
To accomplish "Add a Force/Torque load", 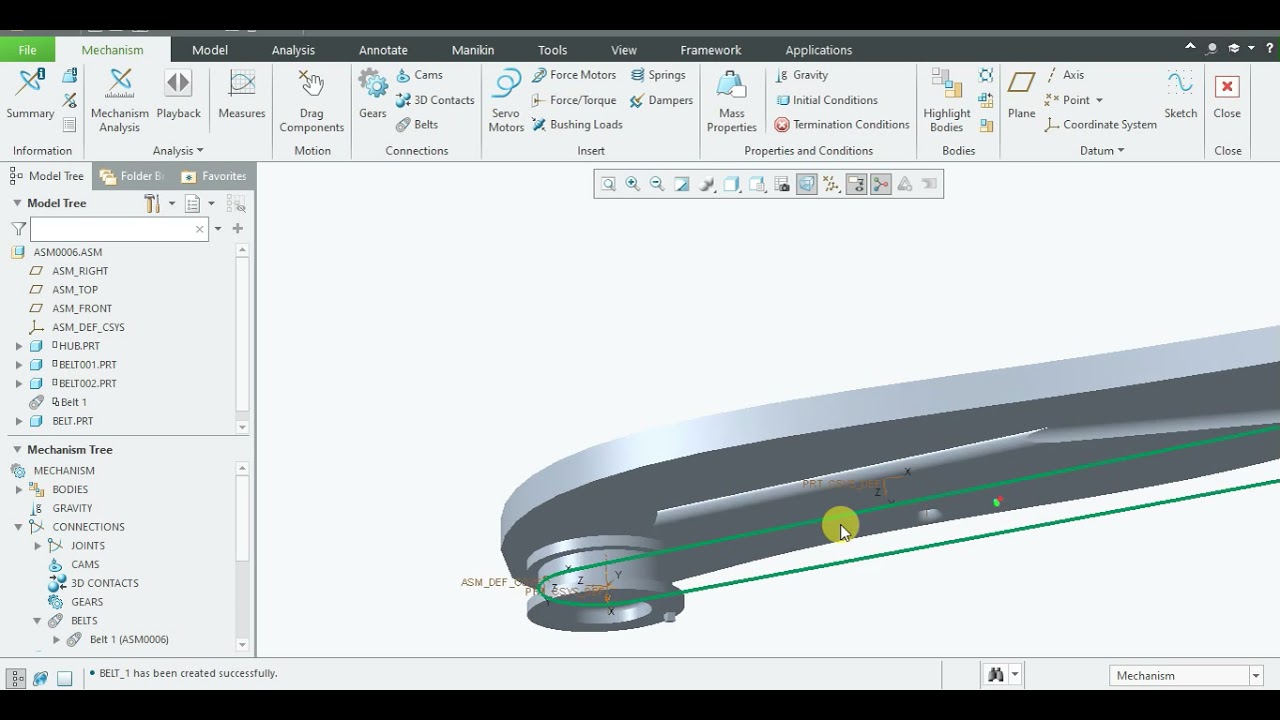I will (574, 100).
